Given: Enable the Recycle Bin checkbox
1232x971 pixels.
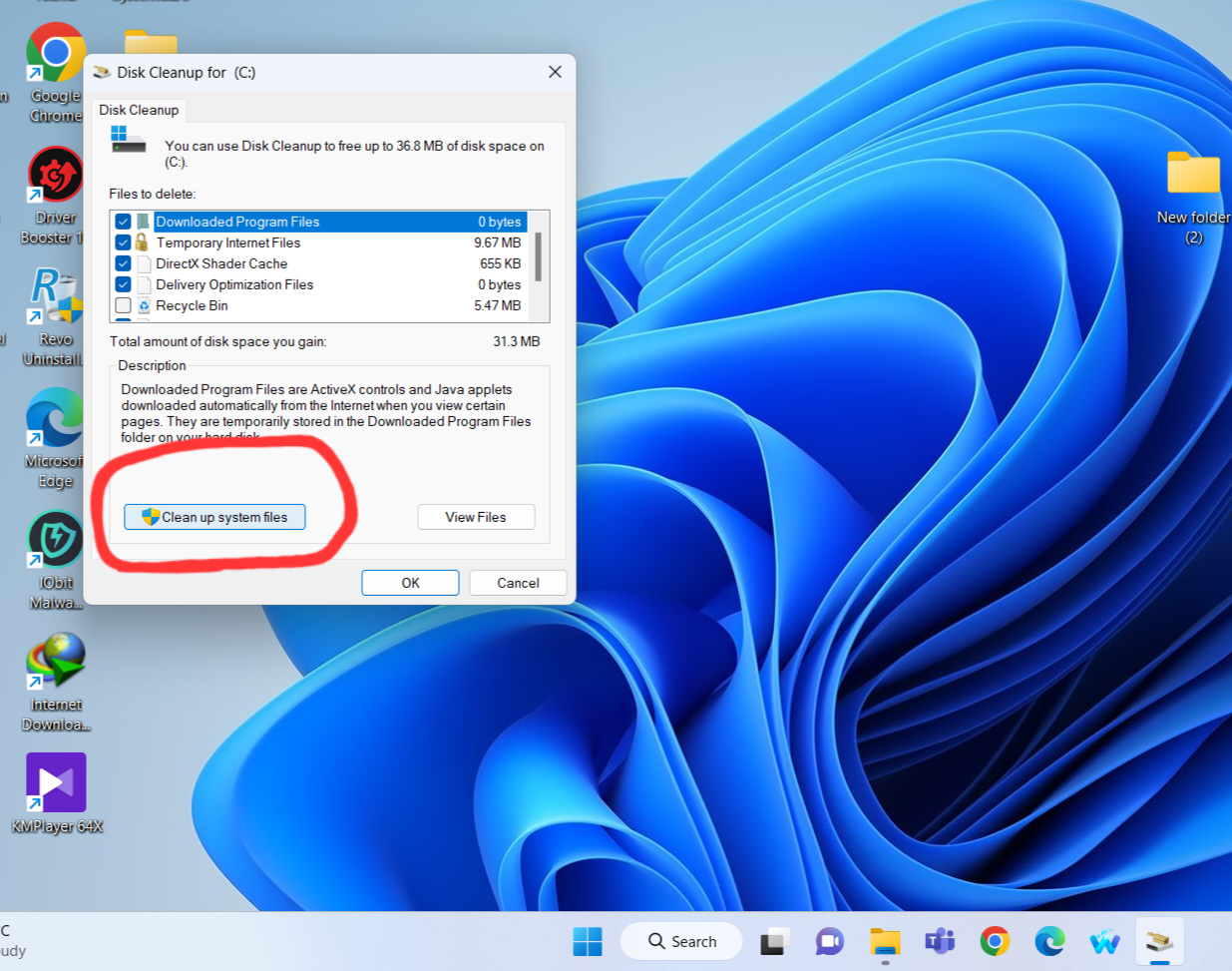Looking at the screenshot, I should [x=123, y=305].
